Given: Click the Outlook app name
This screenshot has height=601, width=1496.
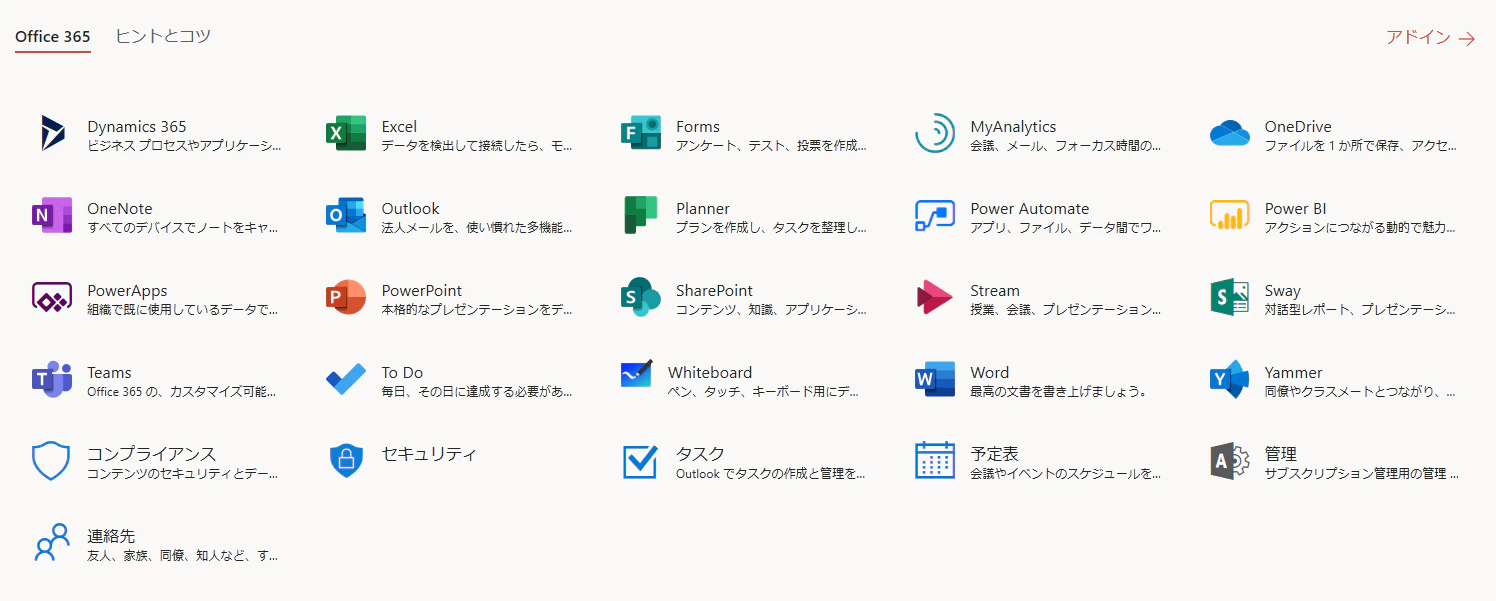Looking at the screenshot, I should coord(410,208).
